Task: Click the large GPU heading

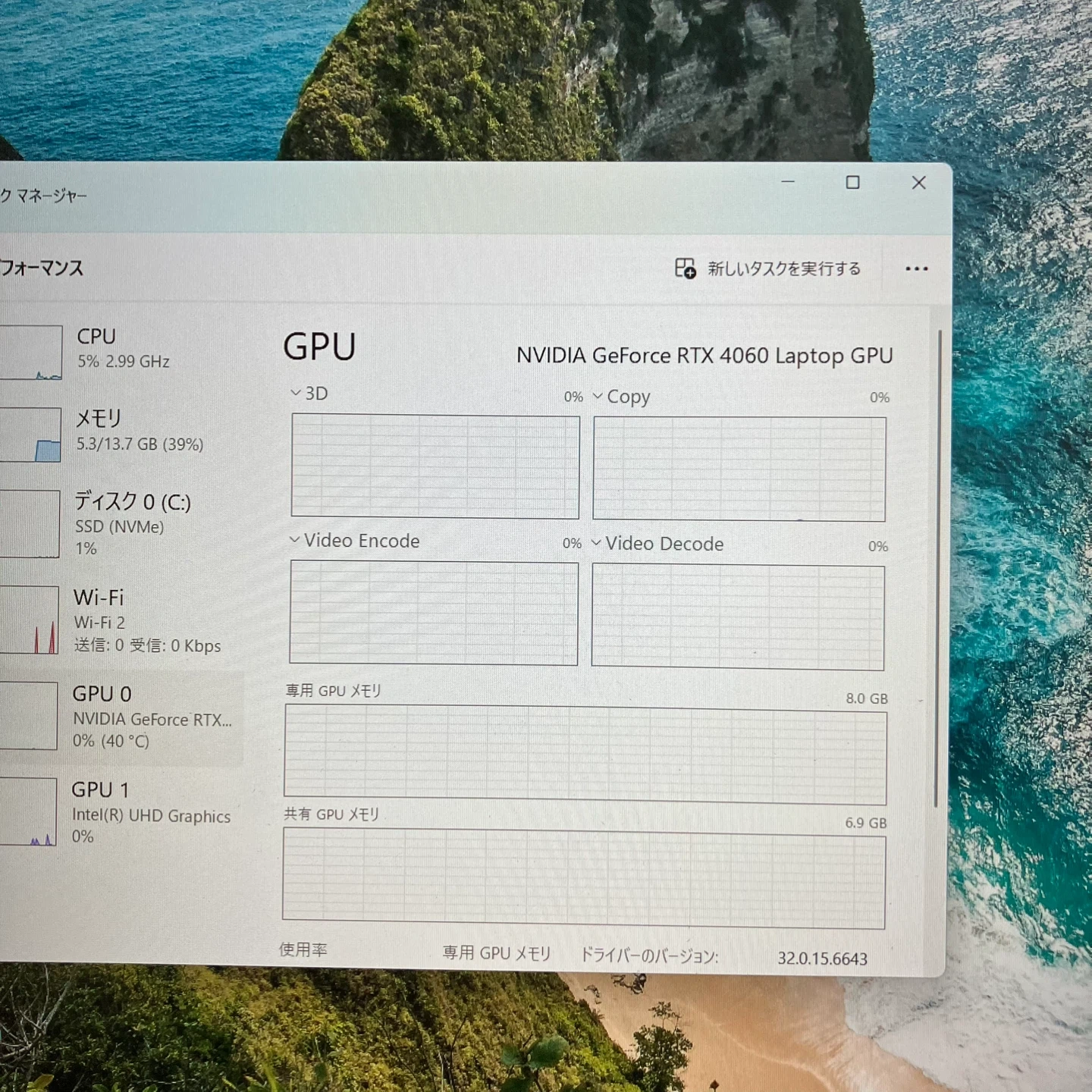Action: click(x=319, y=347)
